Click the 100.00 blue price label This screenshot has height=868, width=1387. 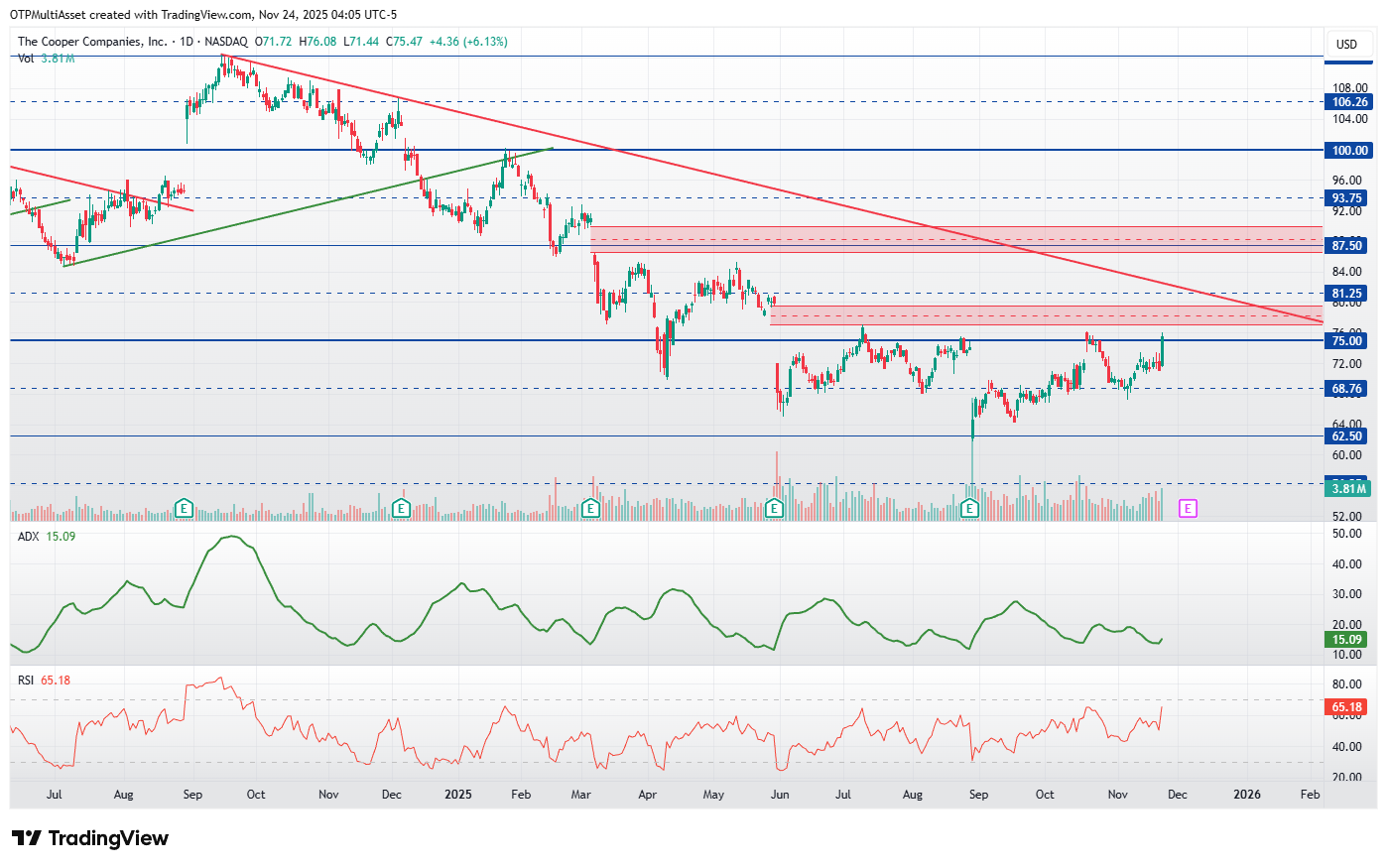(x=1349, y=151)
